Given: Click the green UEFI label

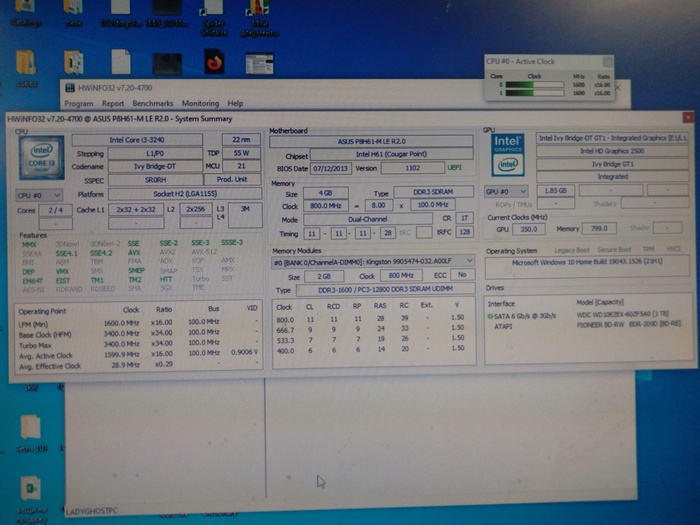Looking at the screenshot, I should pyautogui.click(x=454, y=168).
